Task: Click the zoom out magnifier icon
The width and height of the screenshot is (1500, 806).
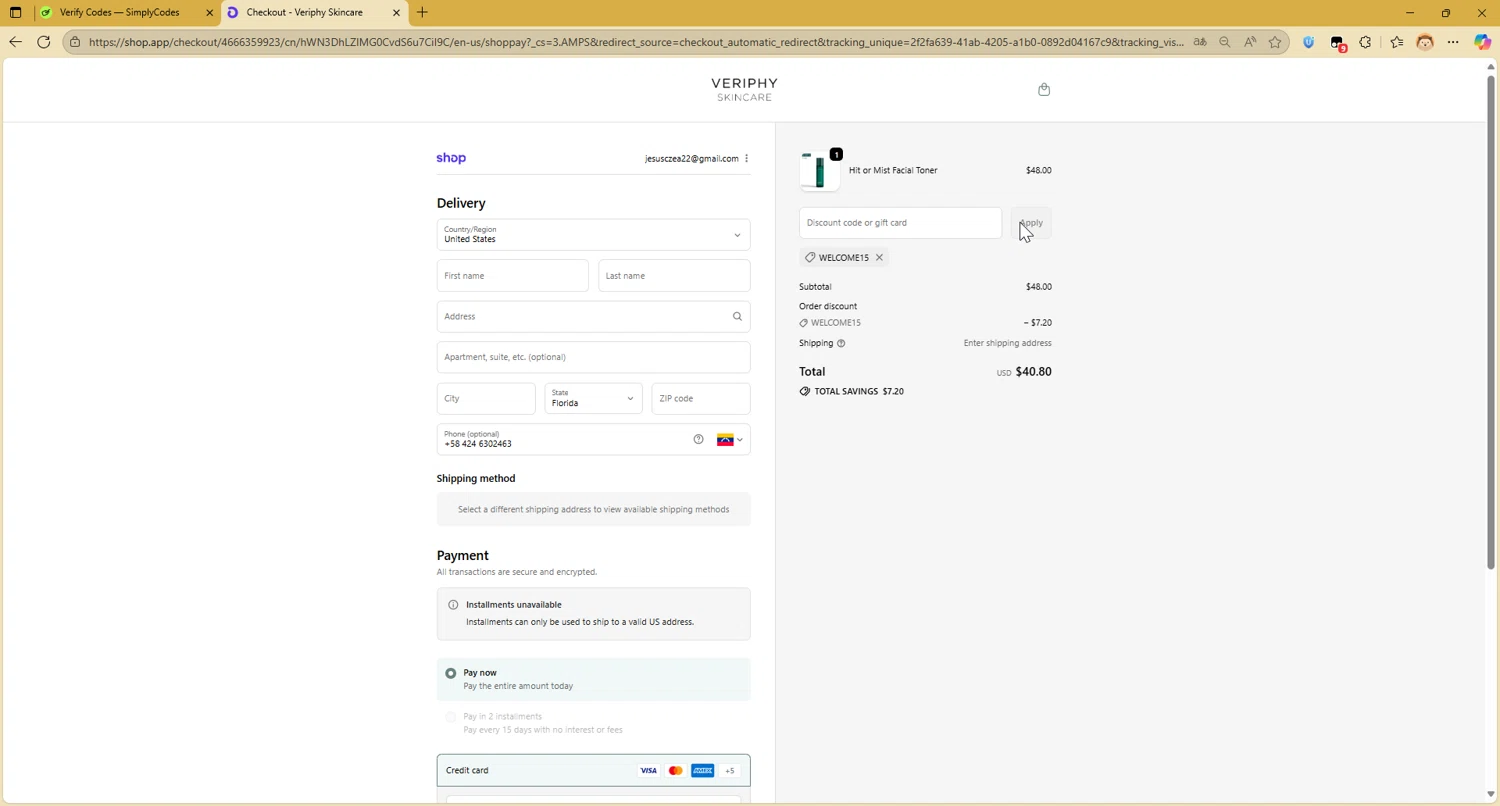Action: pyautogui.click(x=1225, y=42)
